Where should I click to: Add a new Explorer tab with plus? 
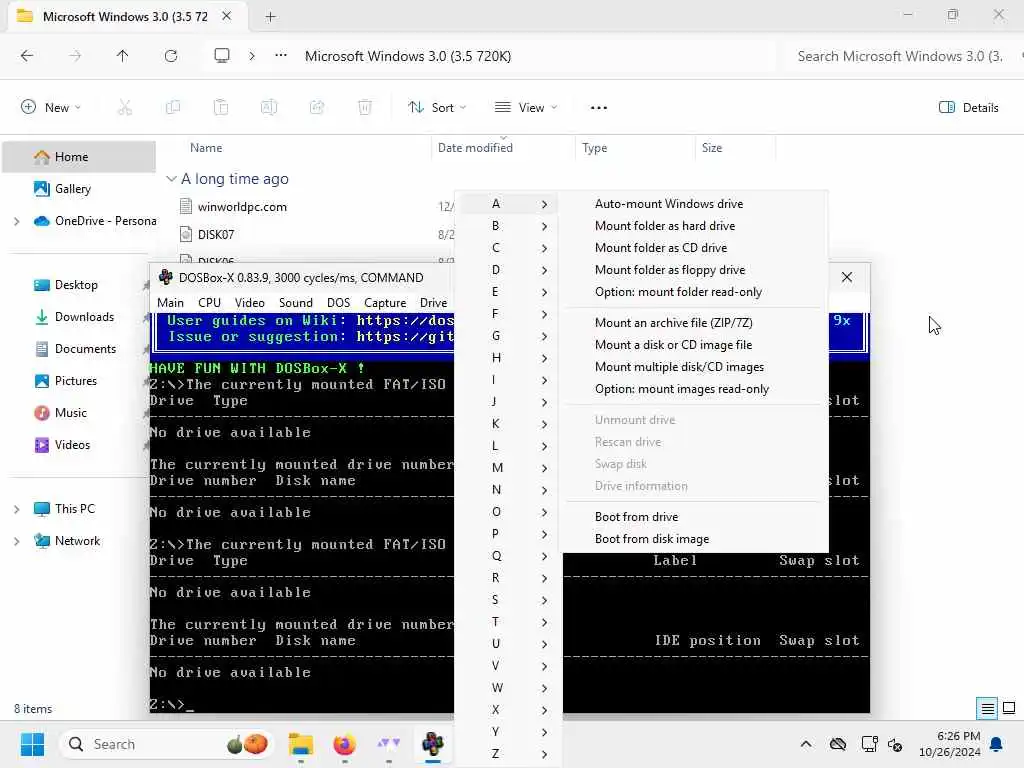click(x=270, y=17)
